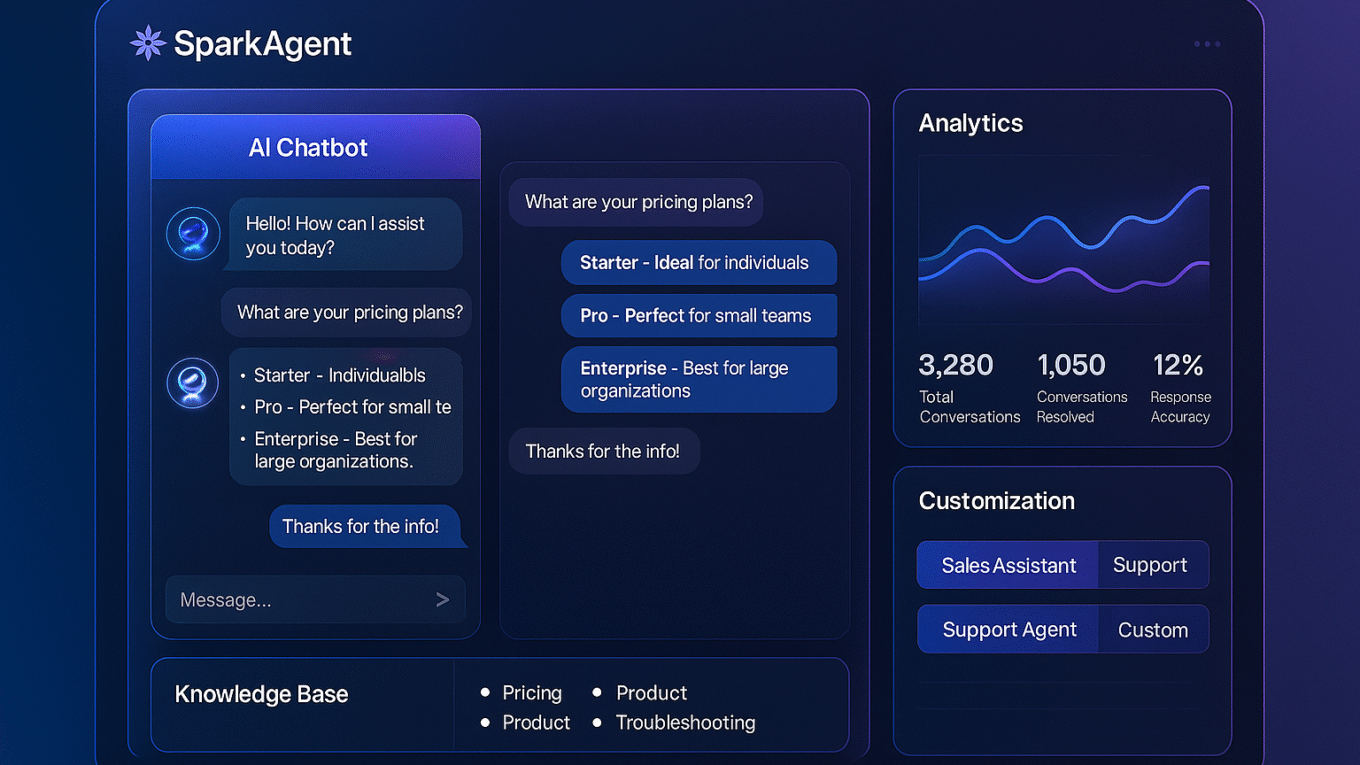Open the Support tab in Customization
The height and width of the screenshot is (765, 1360).
click(1152, 565)
